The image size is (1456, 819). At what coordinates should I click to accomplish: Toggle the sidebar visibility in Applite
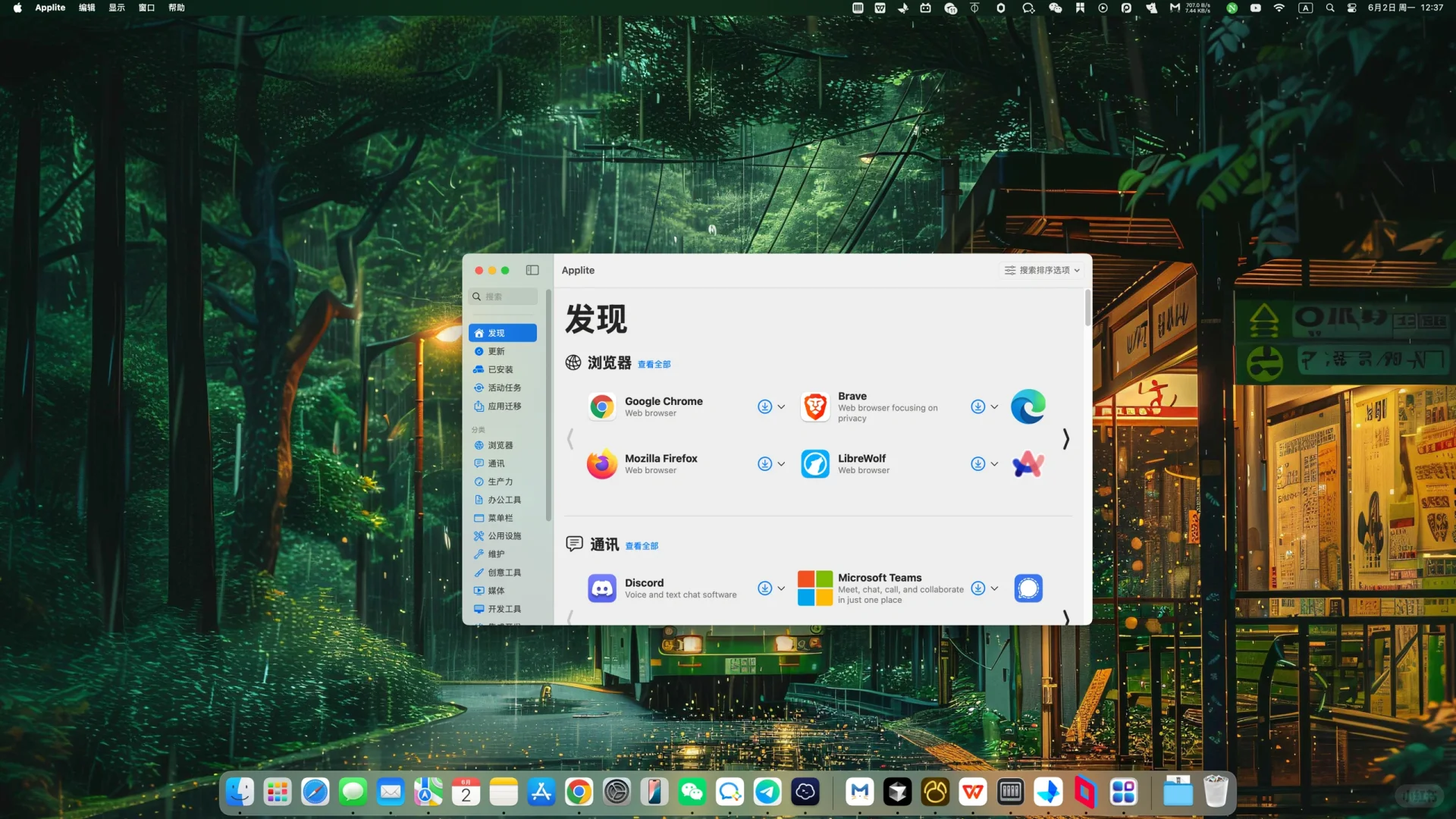pos(532,270)
